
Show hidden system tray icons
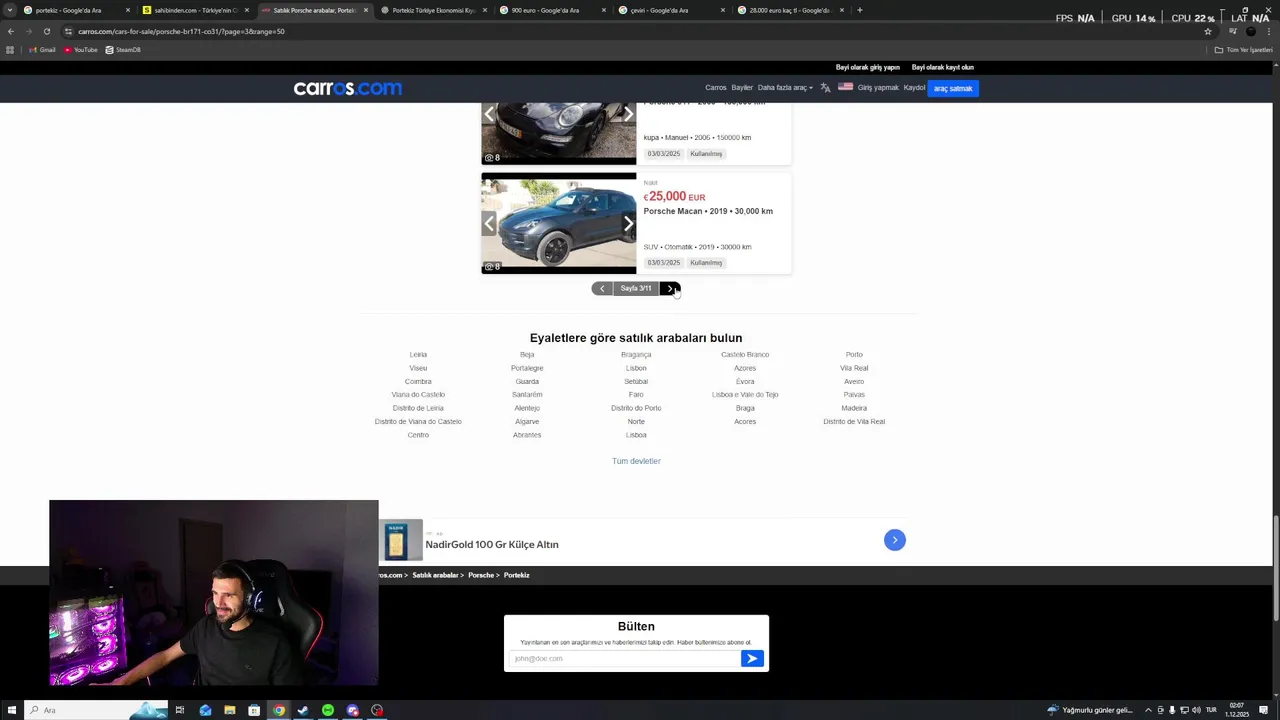point(1148,710)
